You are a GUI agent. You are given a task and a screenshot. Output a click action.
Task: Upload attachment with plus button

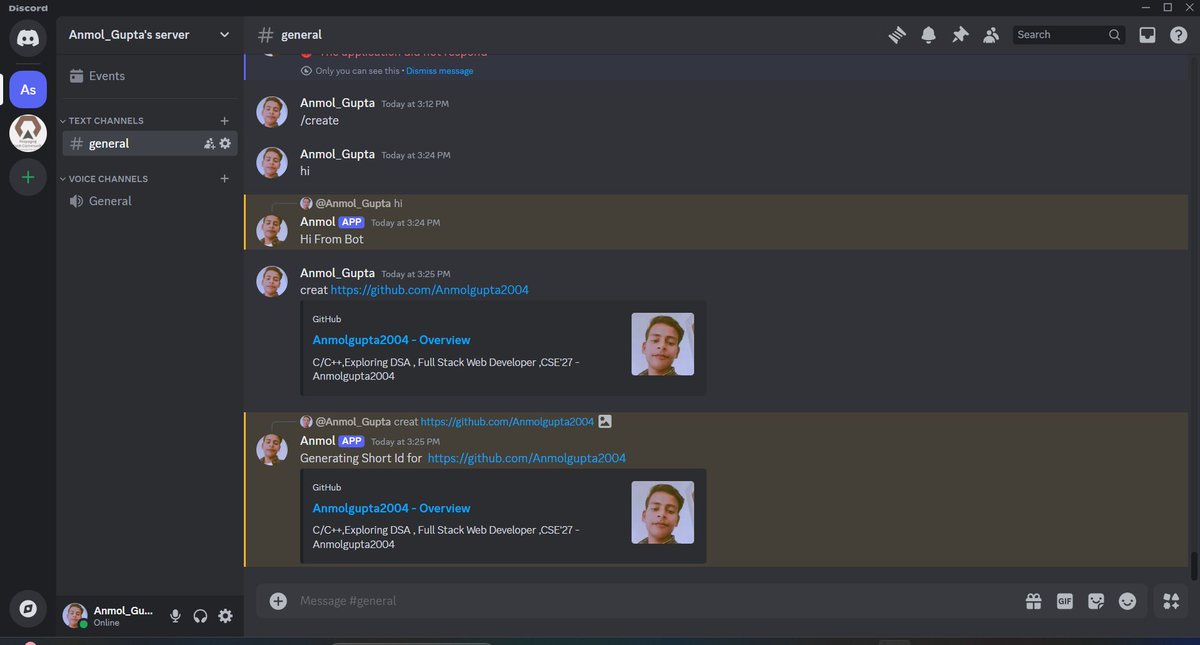click(278, 601)
